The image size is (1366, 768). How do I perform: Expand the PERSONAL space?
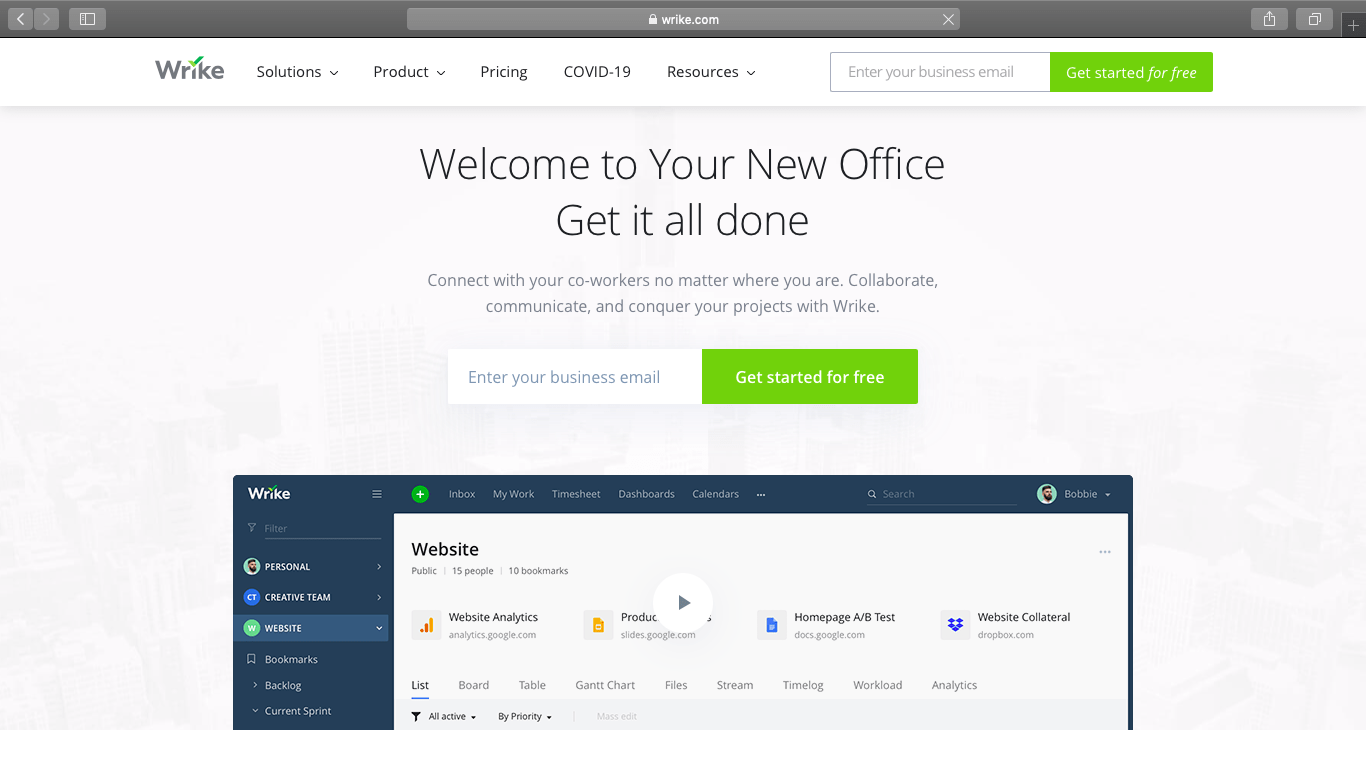tap(379, 567)
